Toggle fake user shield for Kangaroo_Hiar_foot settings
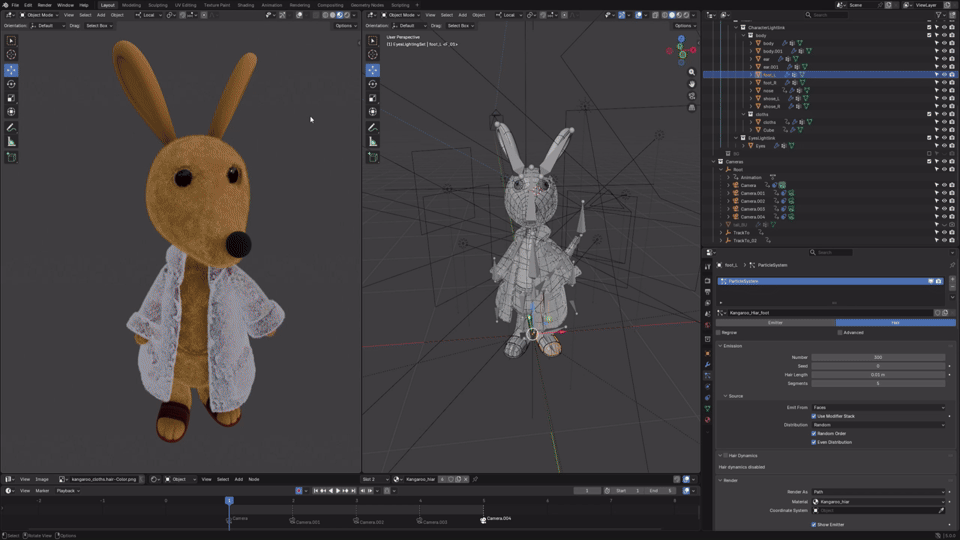 [937, 313]
